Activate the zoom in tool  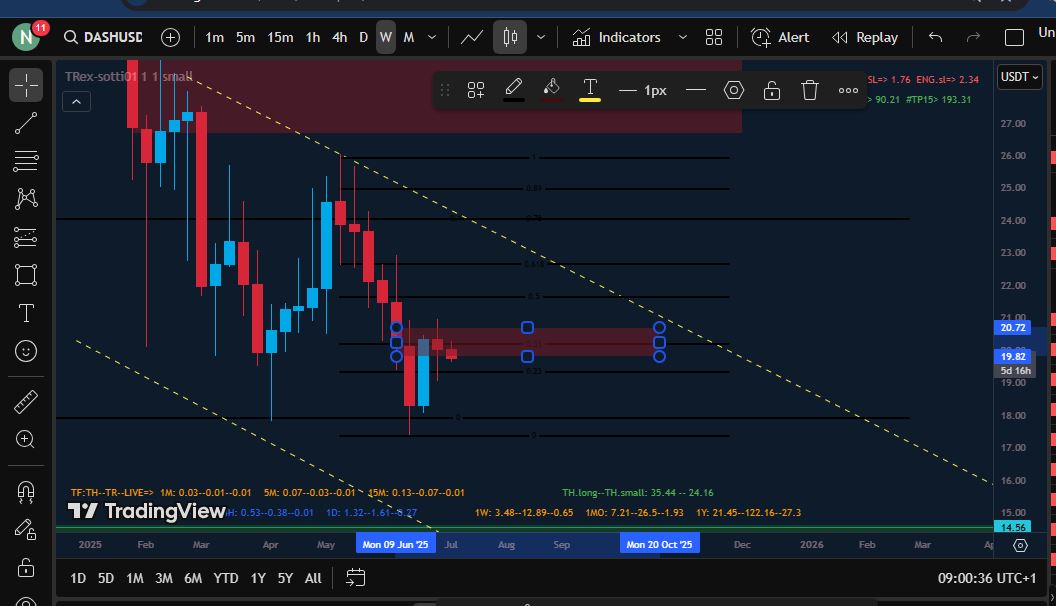pyautogui.click(x=26, y=440)
